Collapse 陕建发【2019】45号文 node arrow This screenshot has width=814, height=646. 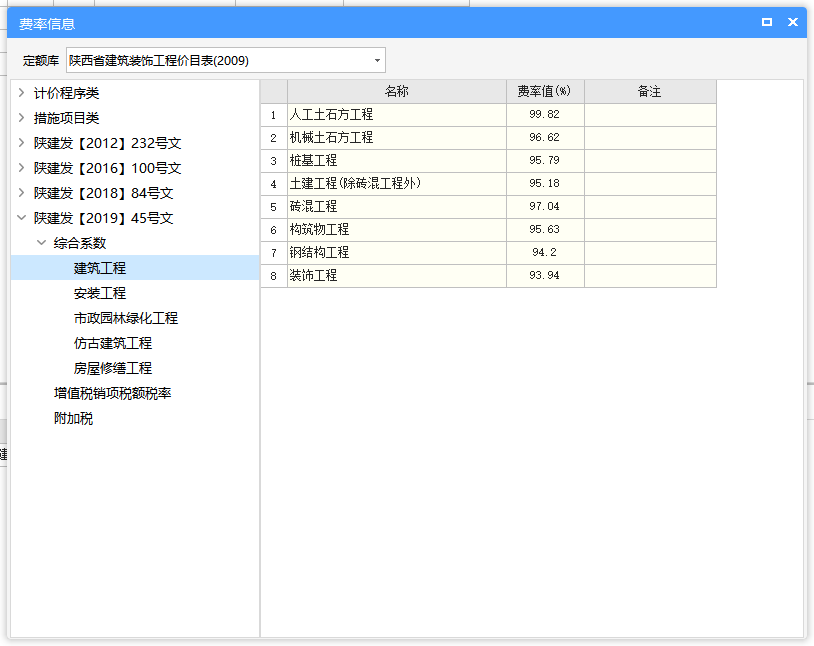tap(21, 218)
